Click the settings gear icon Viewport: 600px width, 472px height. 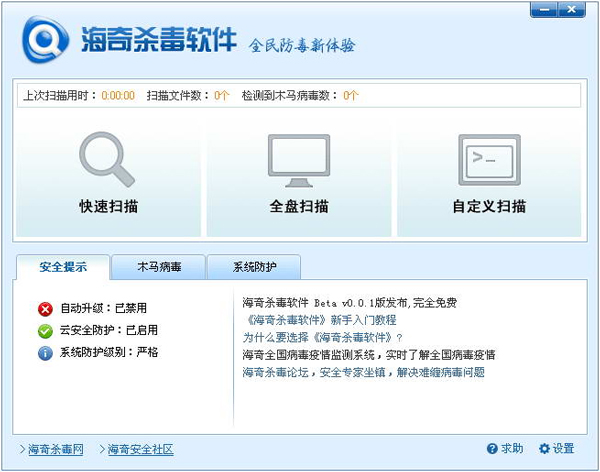[x=544, y=449]
